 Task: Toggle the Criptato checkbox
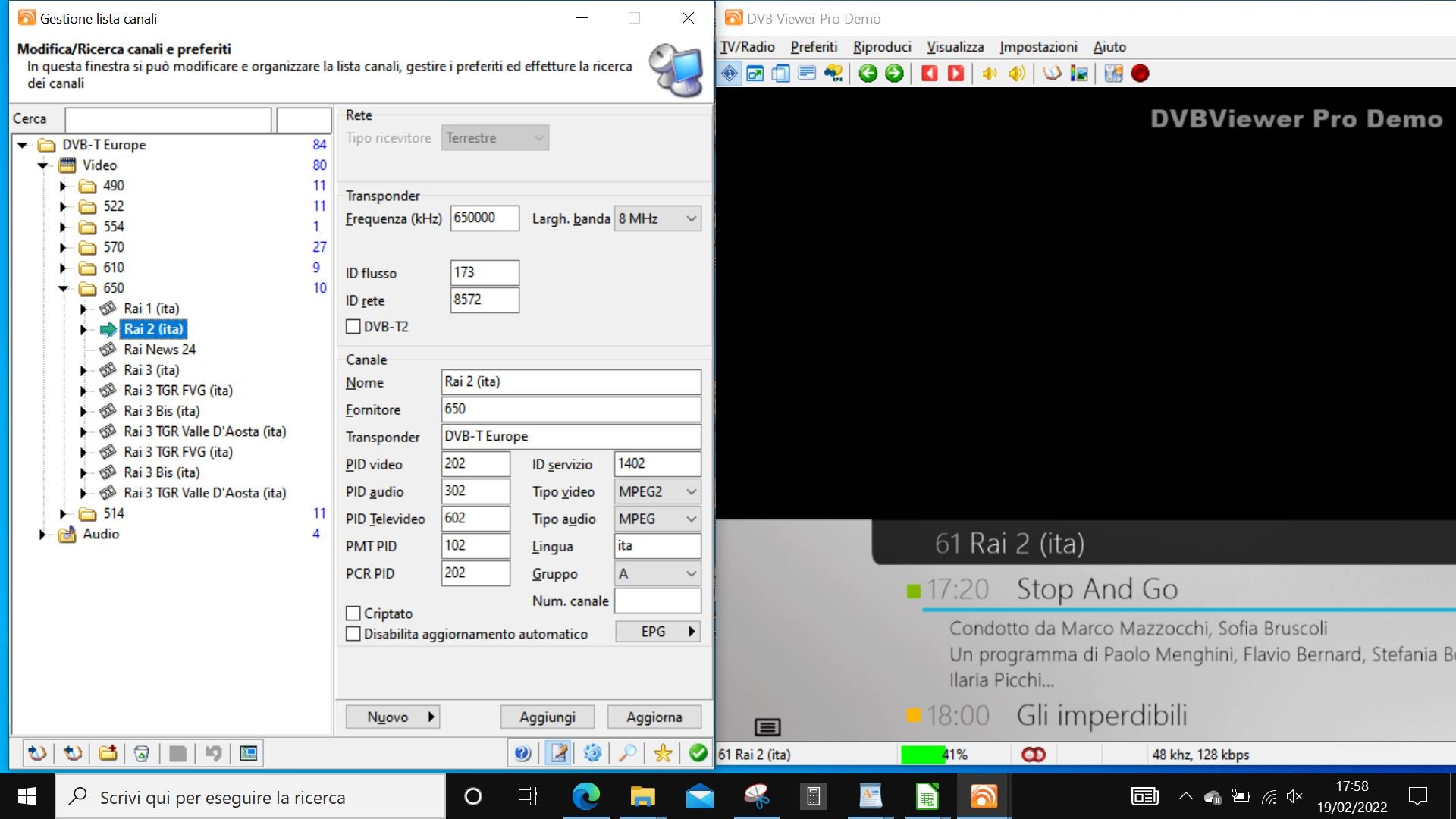(353, 613)
